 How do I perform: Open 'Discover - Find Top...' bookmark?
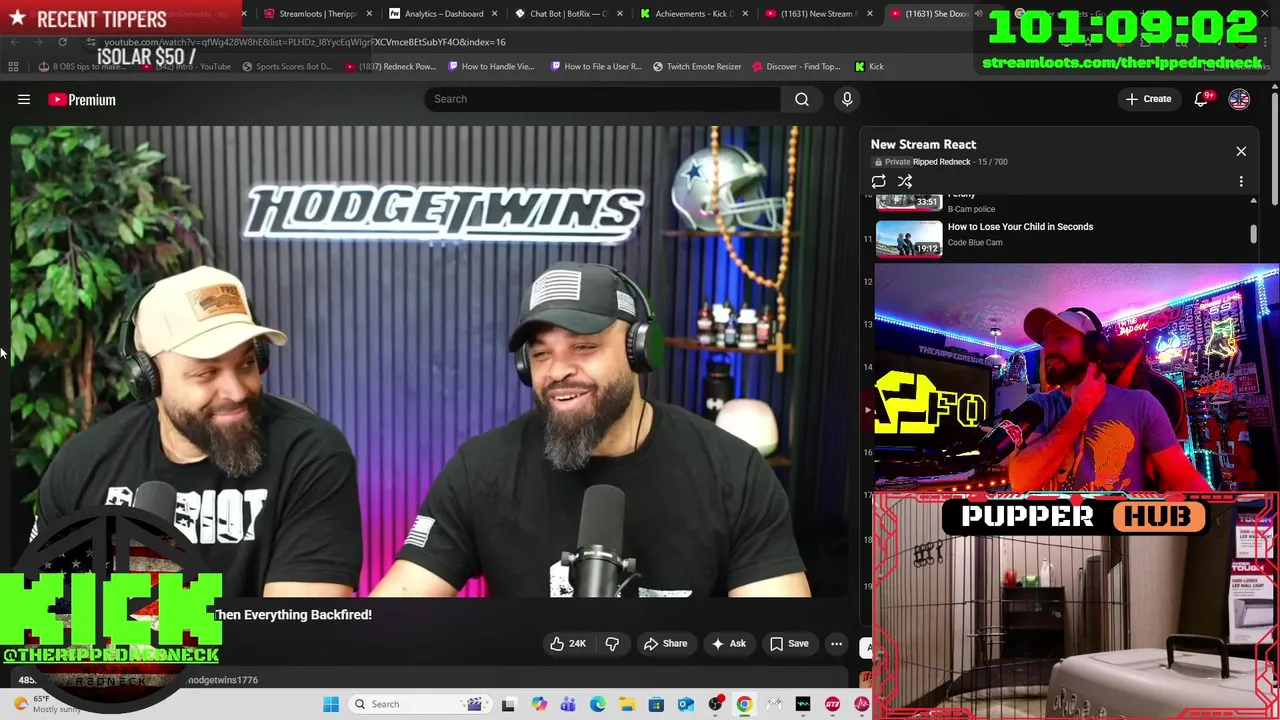(x=797, y=66)
